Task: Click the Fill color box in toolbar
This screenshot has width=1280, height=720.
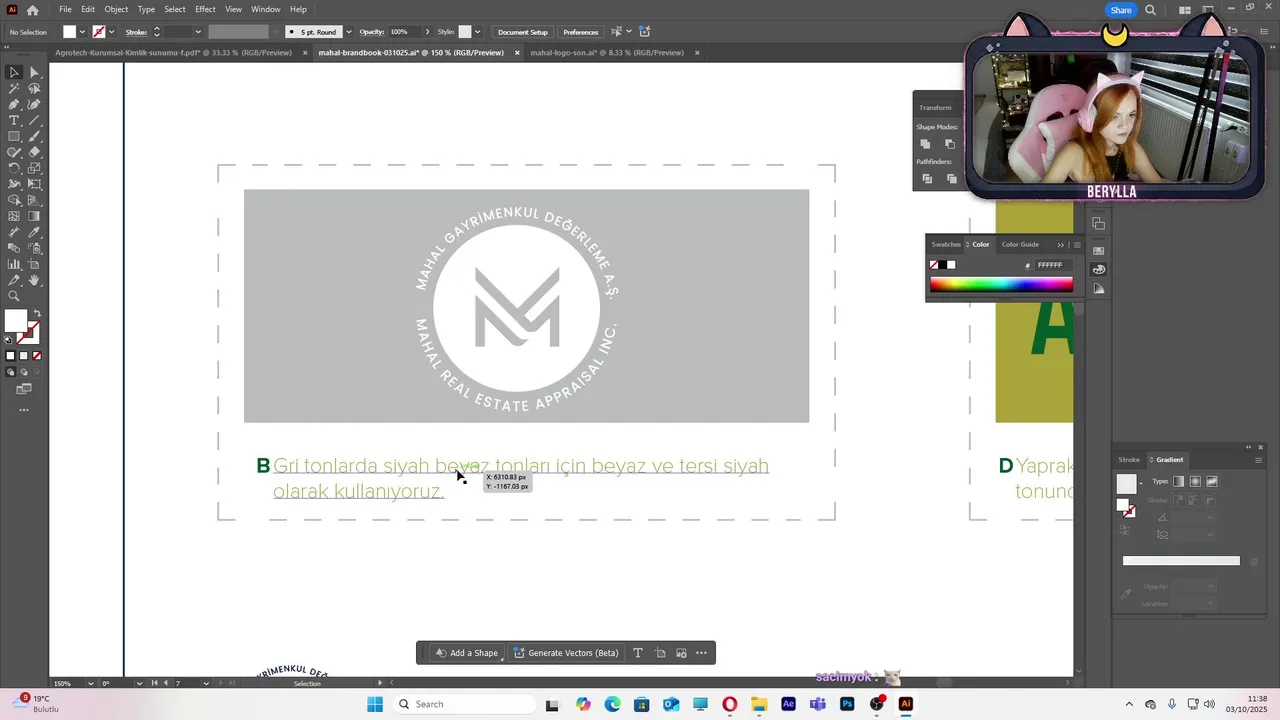Action: [x=15, y=322]
